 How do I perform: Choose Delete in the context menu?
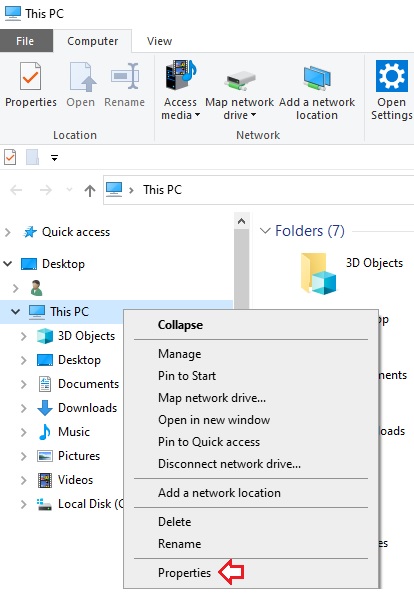[251, 522]
